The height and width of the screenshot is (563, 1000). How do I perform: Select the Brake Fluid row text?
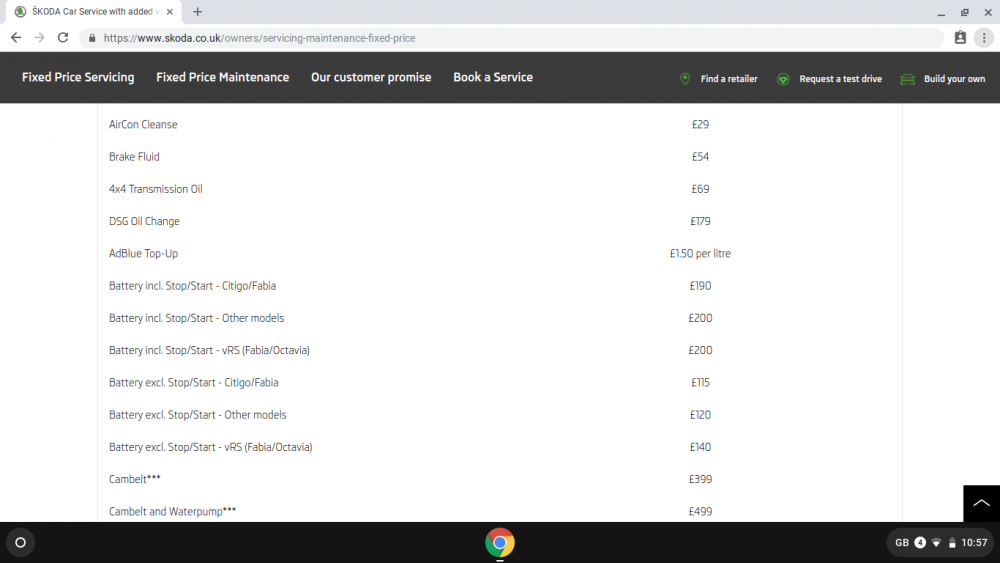[x=134, y=157]
